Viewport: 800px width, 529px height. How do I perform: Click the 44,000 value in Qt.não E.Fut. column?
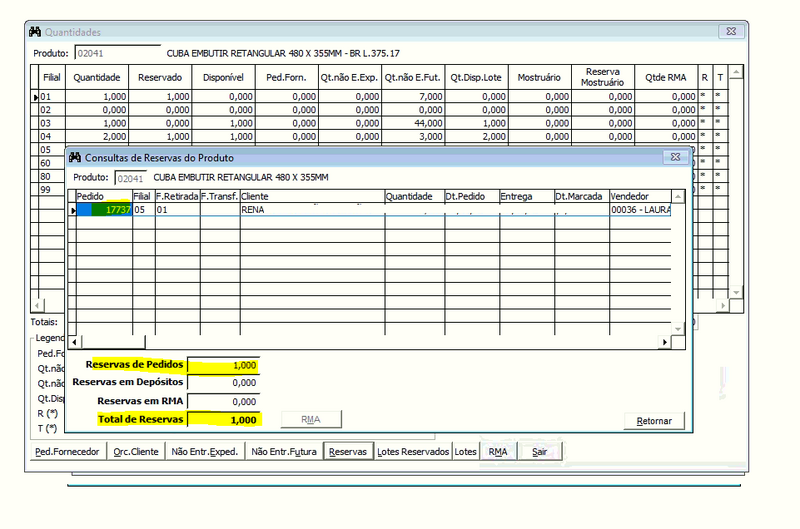pyautogui.click(x=413, y=123)
